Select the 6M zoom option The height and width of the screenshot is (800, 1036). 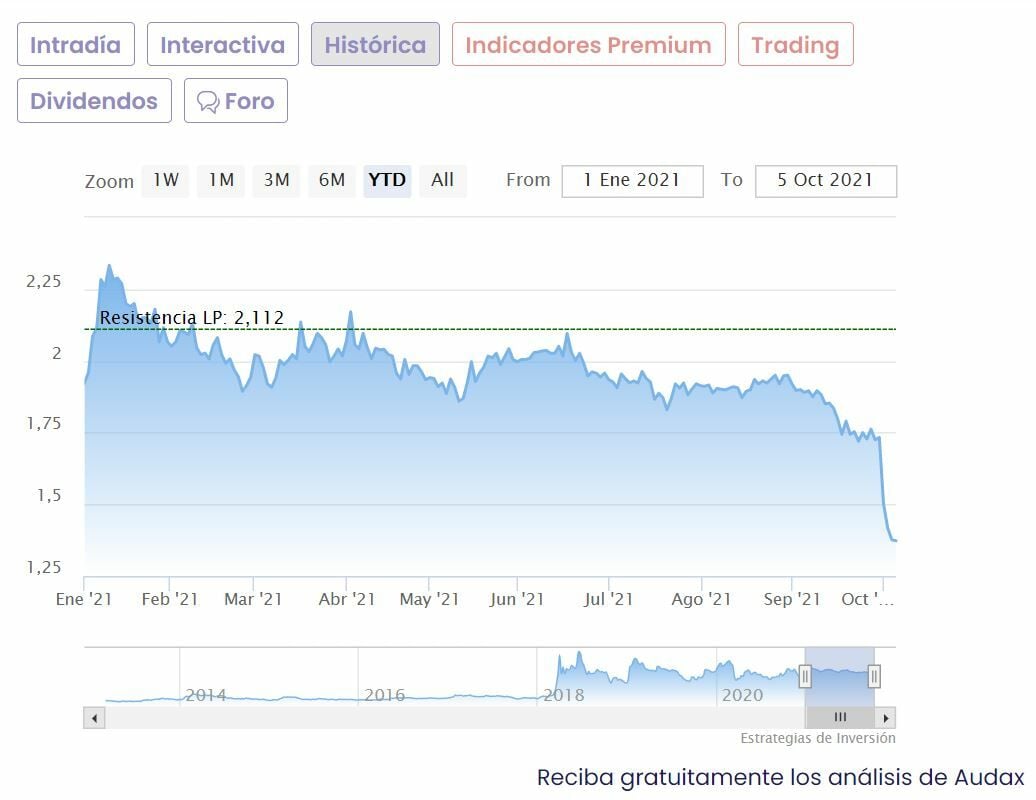[x=332, y=181]
